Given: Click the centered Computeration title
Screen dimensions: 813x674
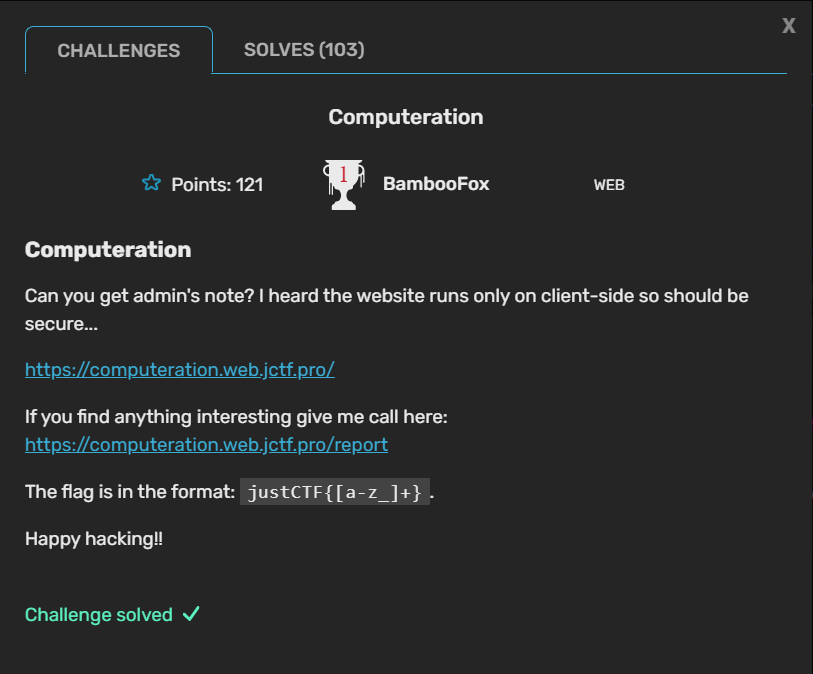Looking at the screenshot, I should (x=406, y=117).
